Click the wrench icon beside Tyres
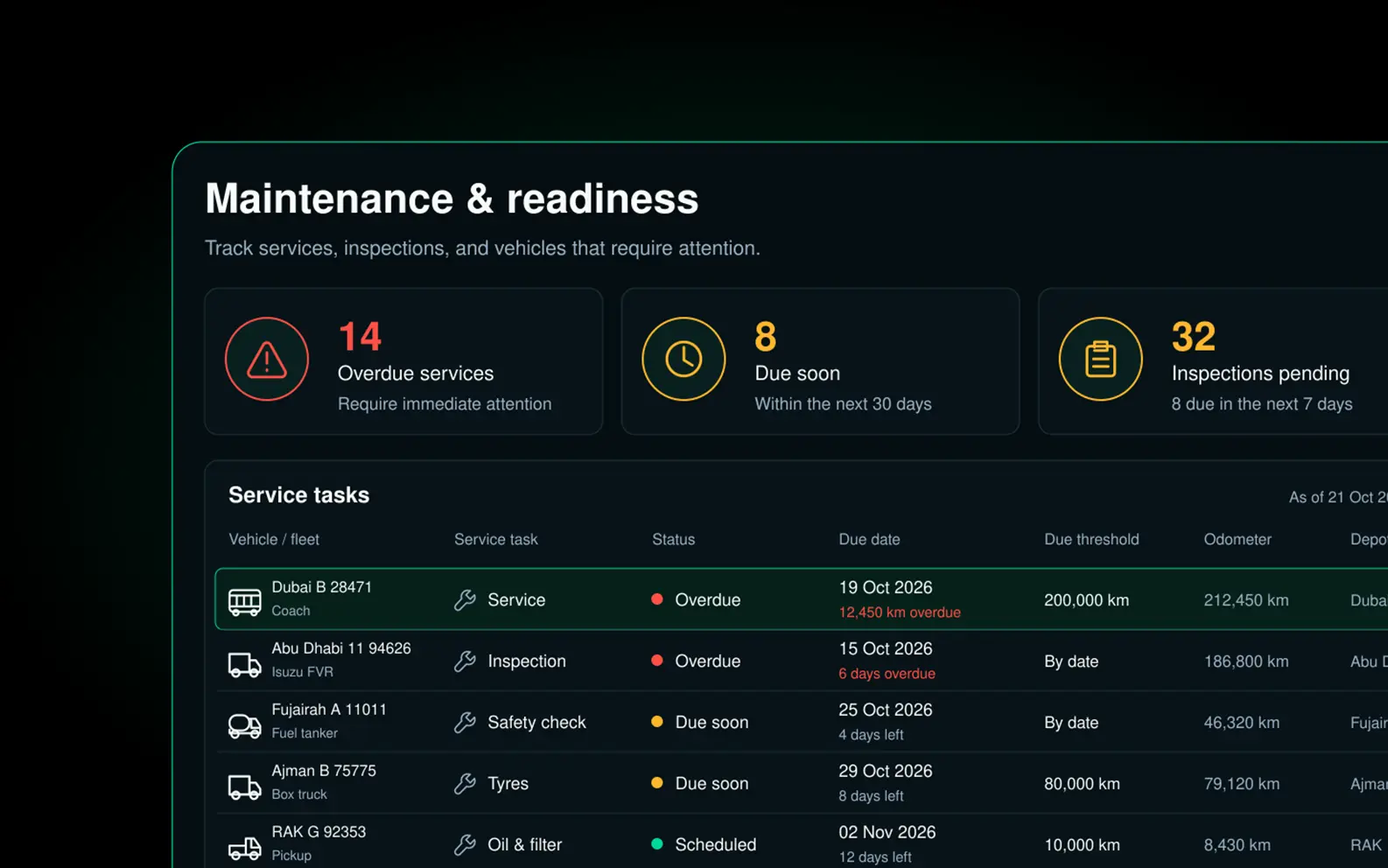 (x=465, y=783)
